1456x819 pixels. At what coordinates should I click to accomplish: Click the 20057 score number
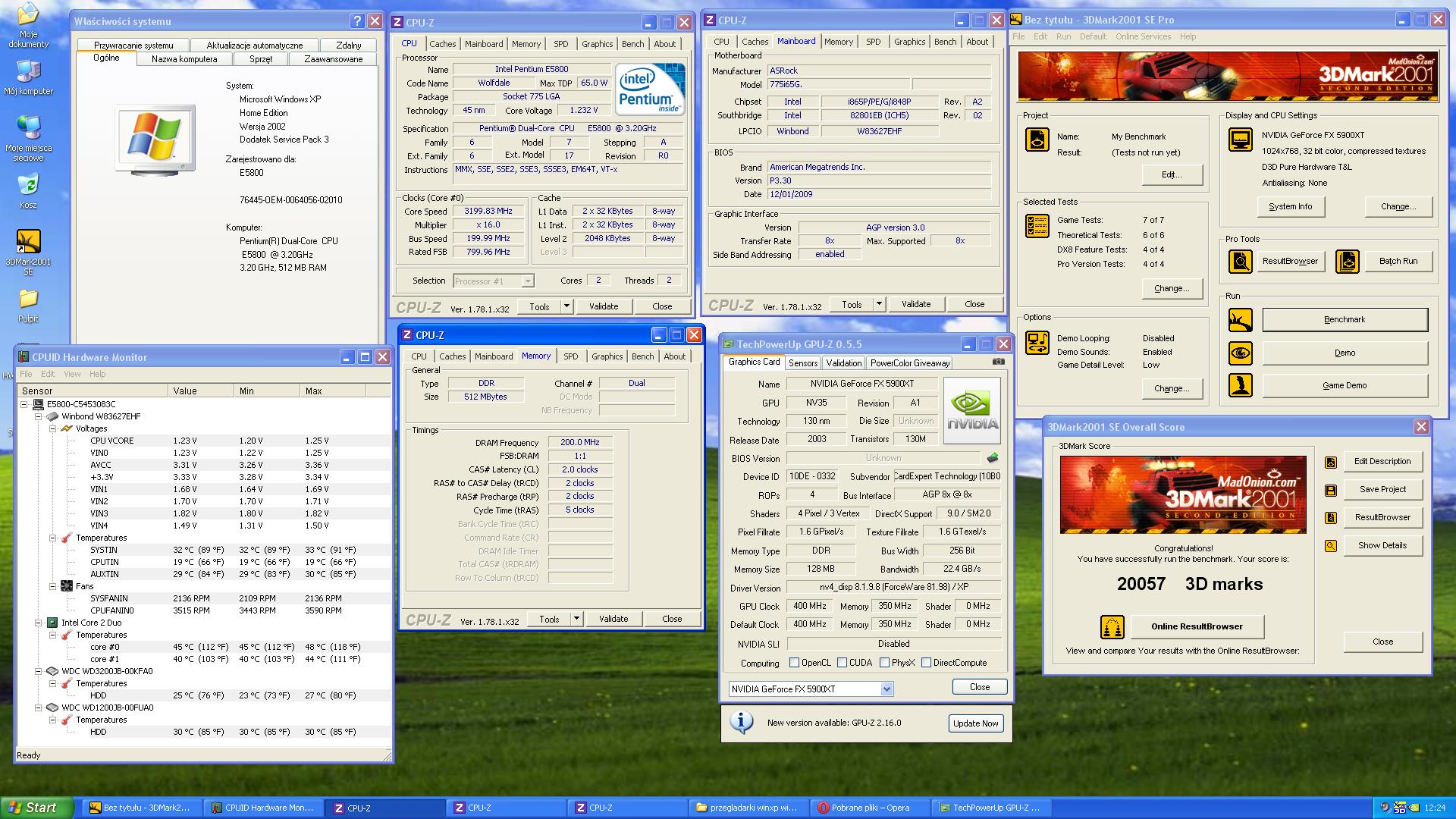tap(1141, 585)
